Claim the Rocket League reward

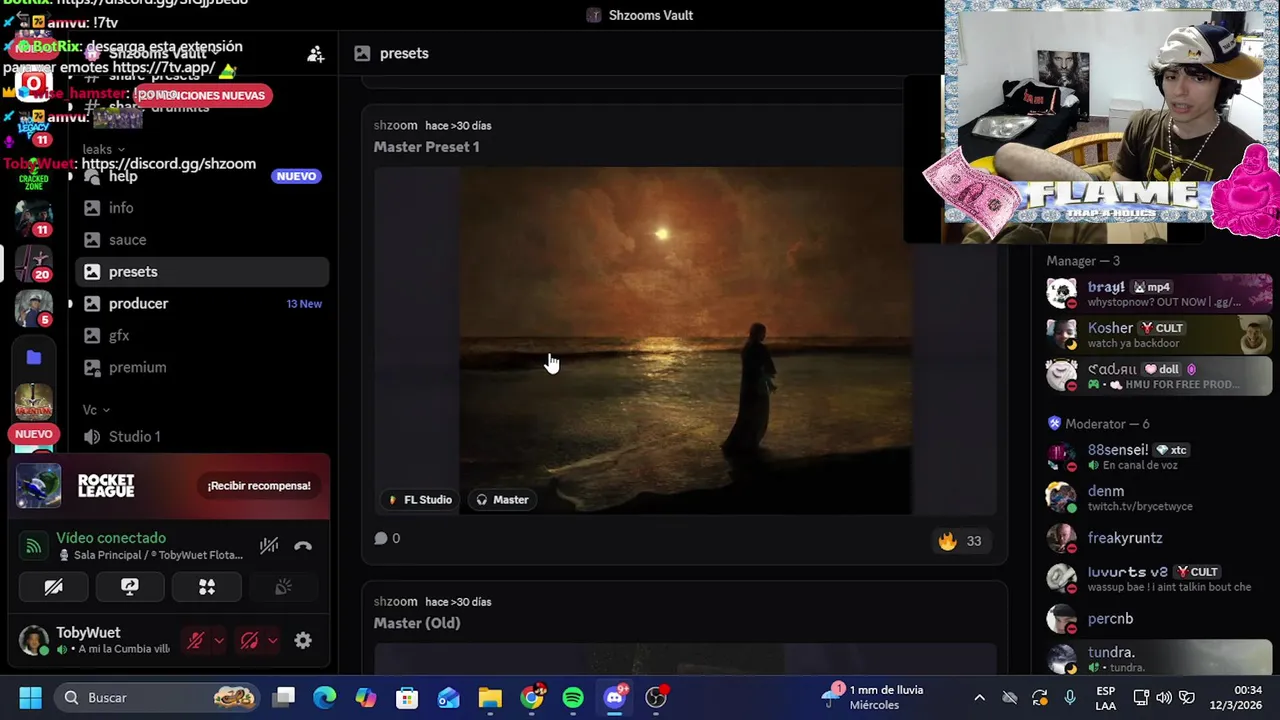pyautogui.click(x=259, y=486)
